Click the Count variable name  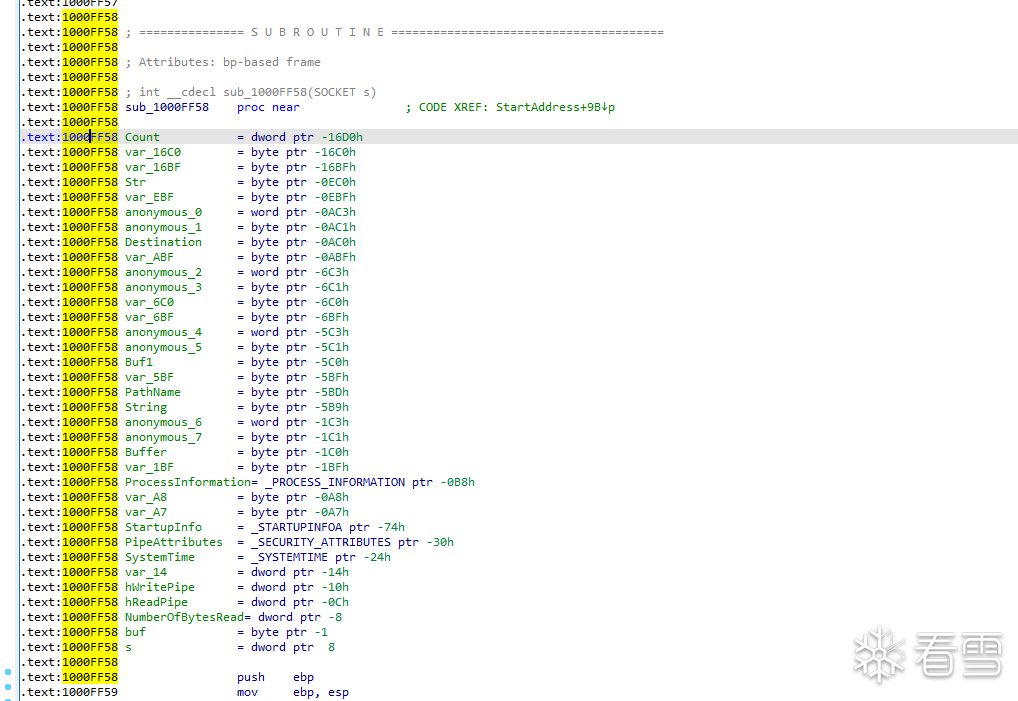pyautogui.click(x=142, y=137)
